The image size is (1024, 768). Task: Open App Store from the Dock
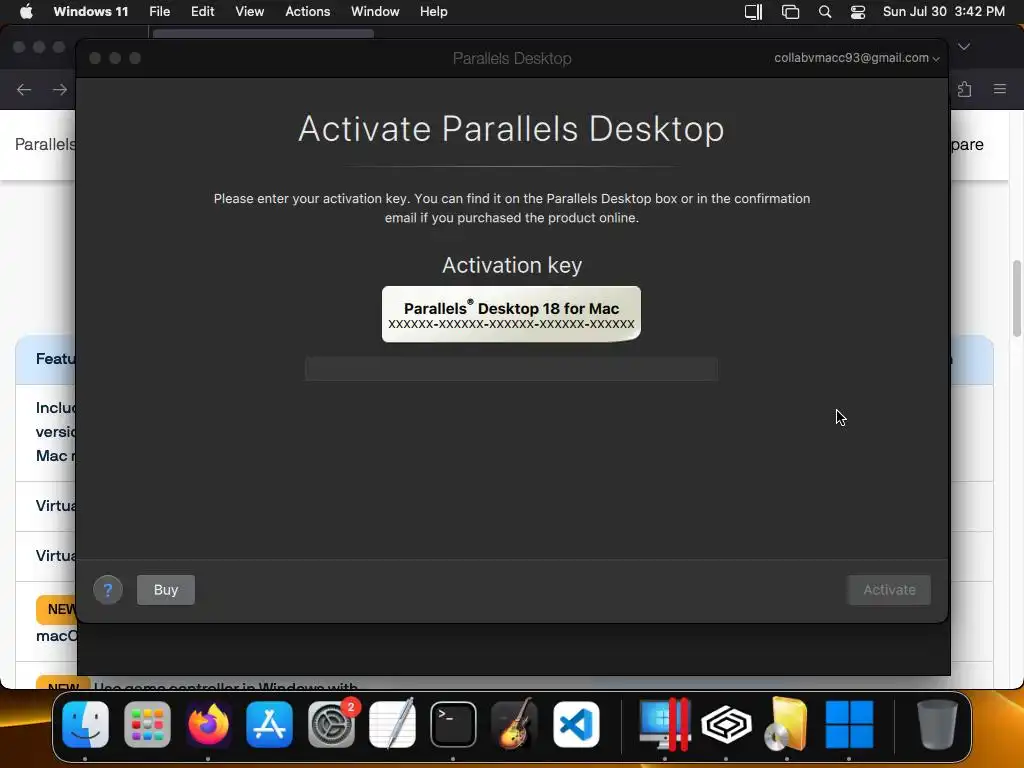[x=270, y=724]
